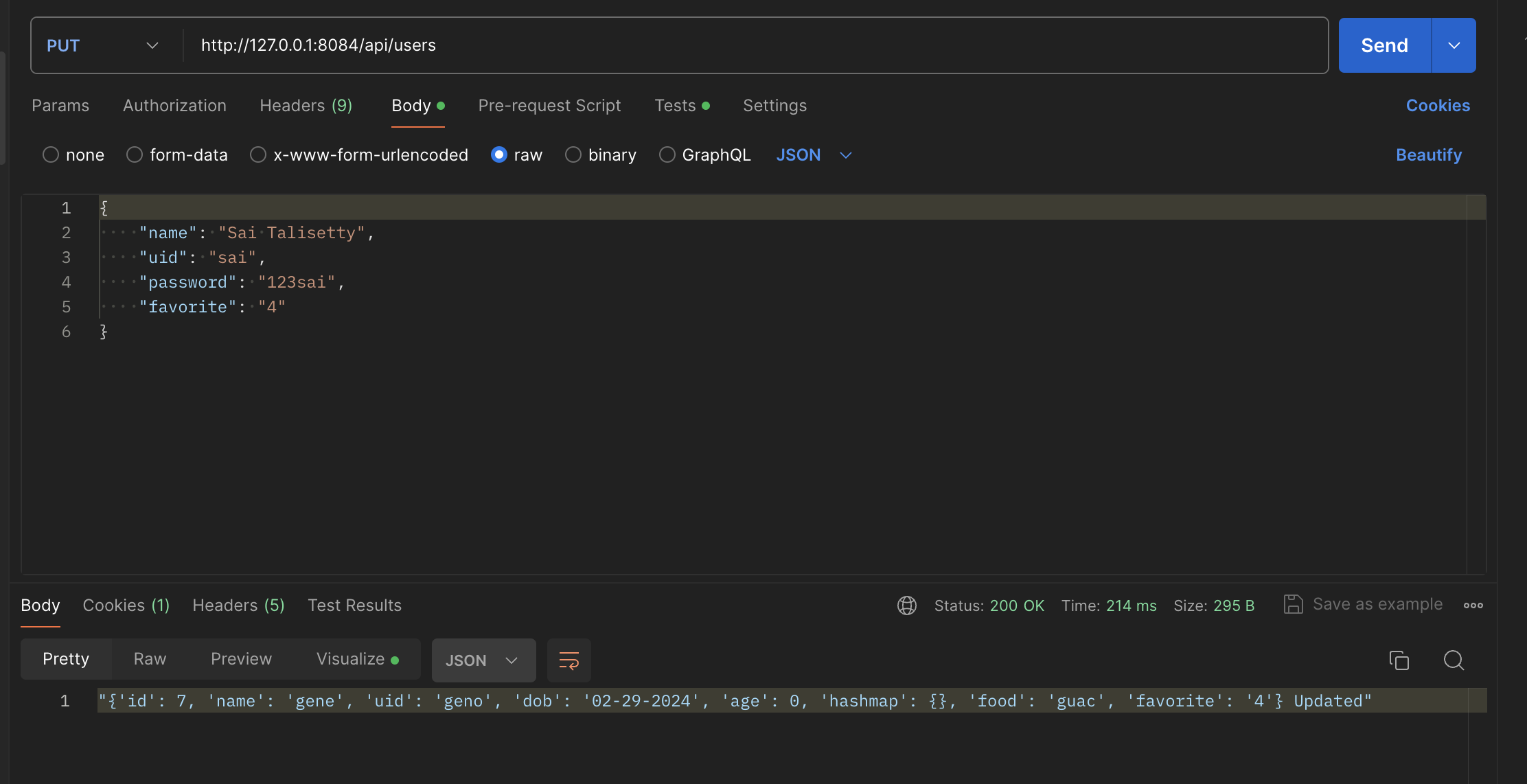The height and width of the screenshot is (784, 1527).
Task: Open the request Settings tab
Action: (774, 106)
